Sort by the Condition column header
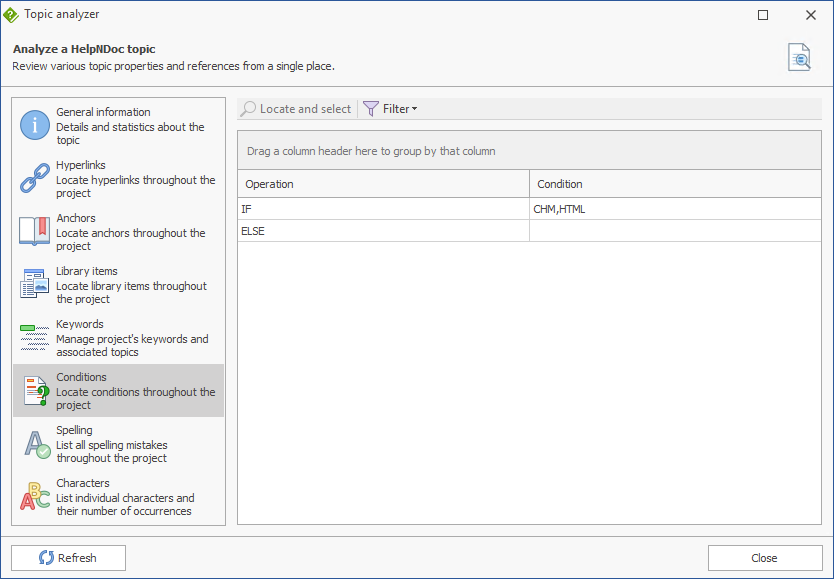This screenshot has height=579, width=834. (x=675, y=184)
